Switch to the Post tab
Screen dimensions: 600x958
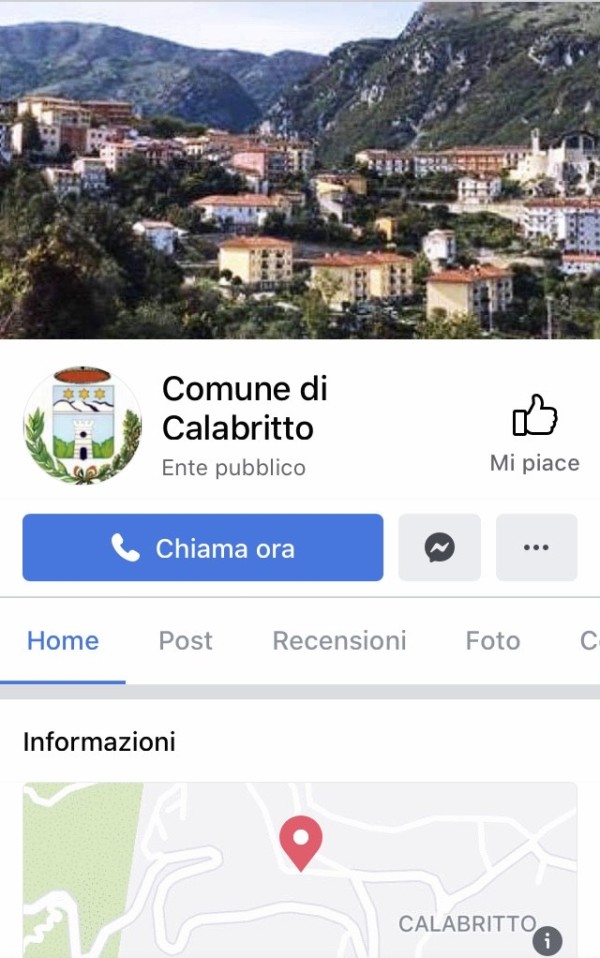pyautogui.click(x=185, y=641)
